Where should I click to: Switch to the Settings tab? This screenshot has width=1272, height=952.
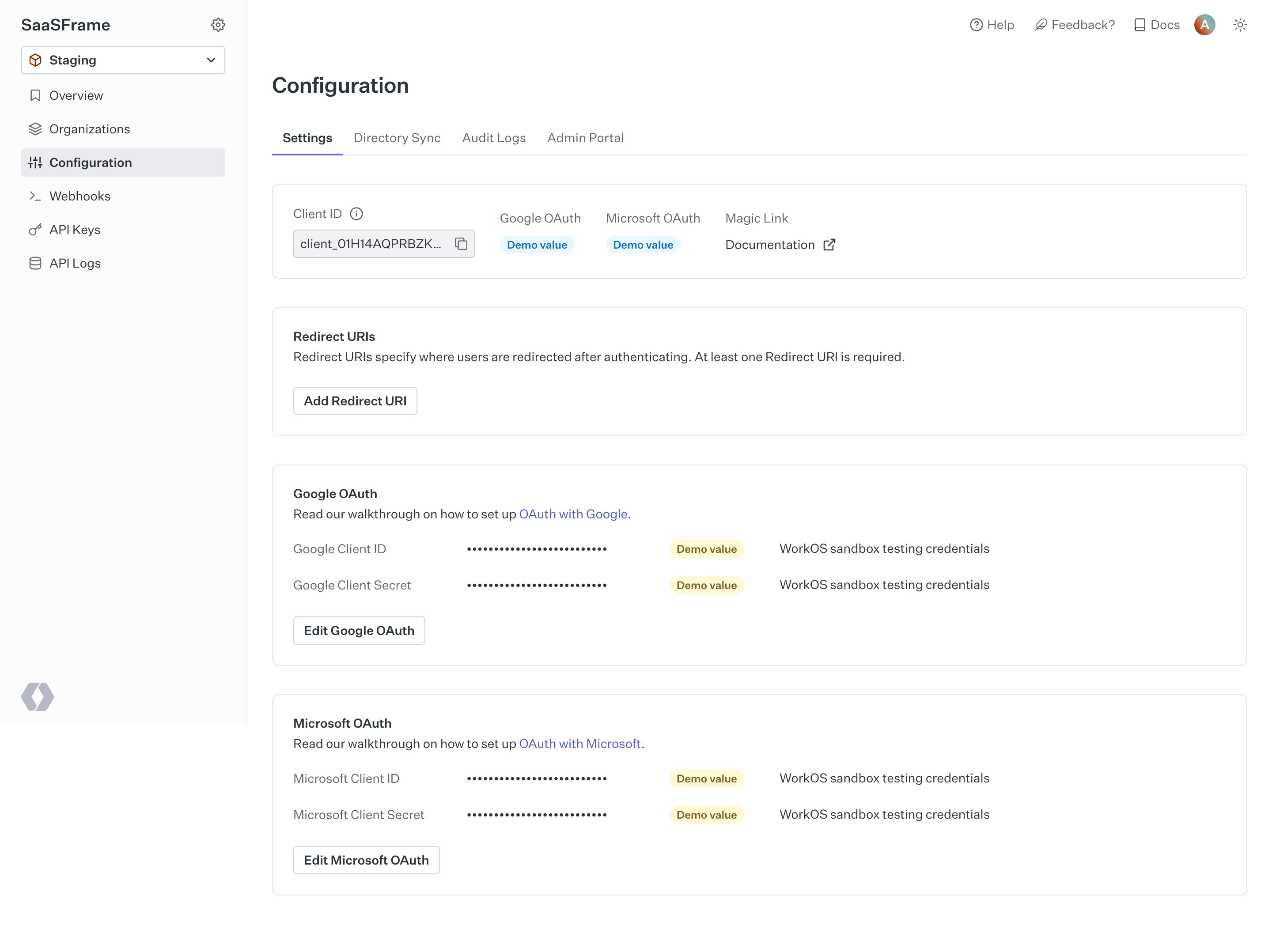(307, 138)
